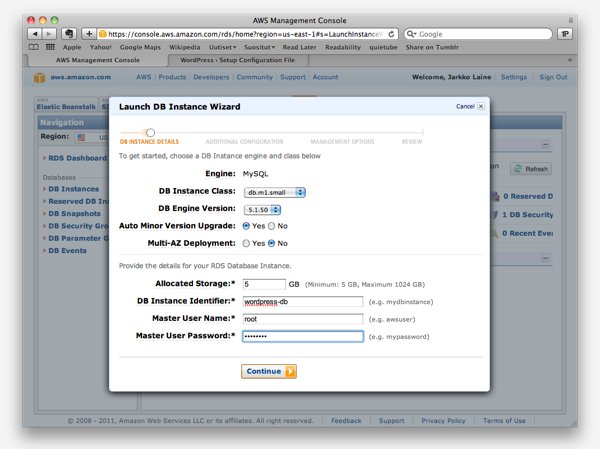The image size is (600, 449).
Task: Expand the Uutiset bookmarks folder
Action: coord(221,46)
